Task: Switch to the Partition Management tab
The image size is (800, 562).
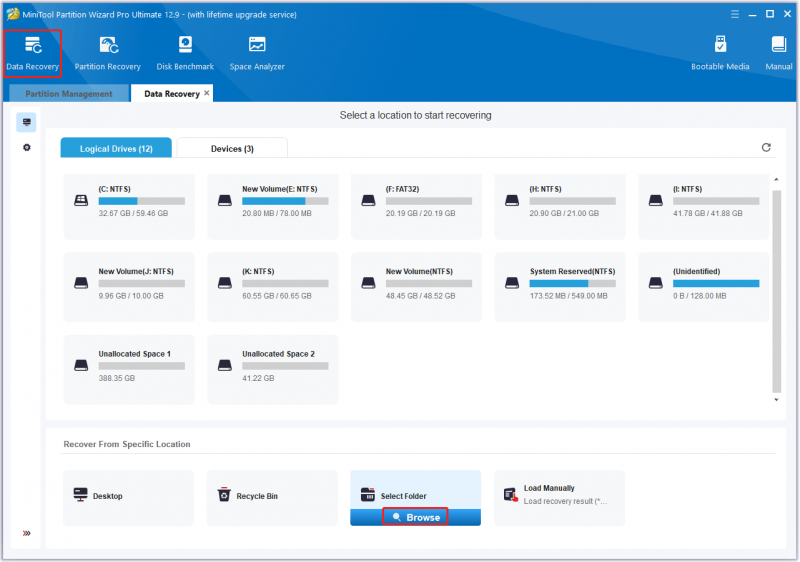Action: pos(69,94)
